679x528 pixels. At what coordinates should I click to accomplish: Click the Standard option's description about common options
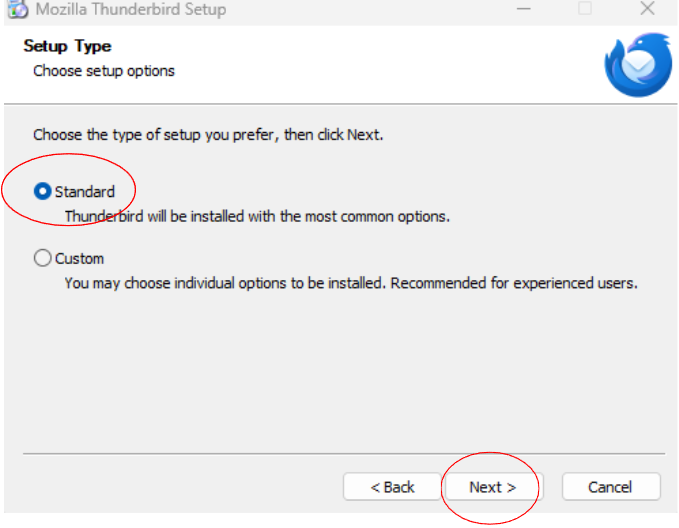click(257, 216)
